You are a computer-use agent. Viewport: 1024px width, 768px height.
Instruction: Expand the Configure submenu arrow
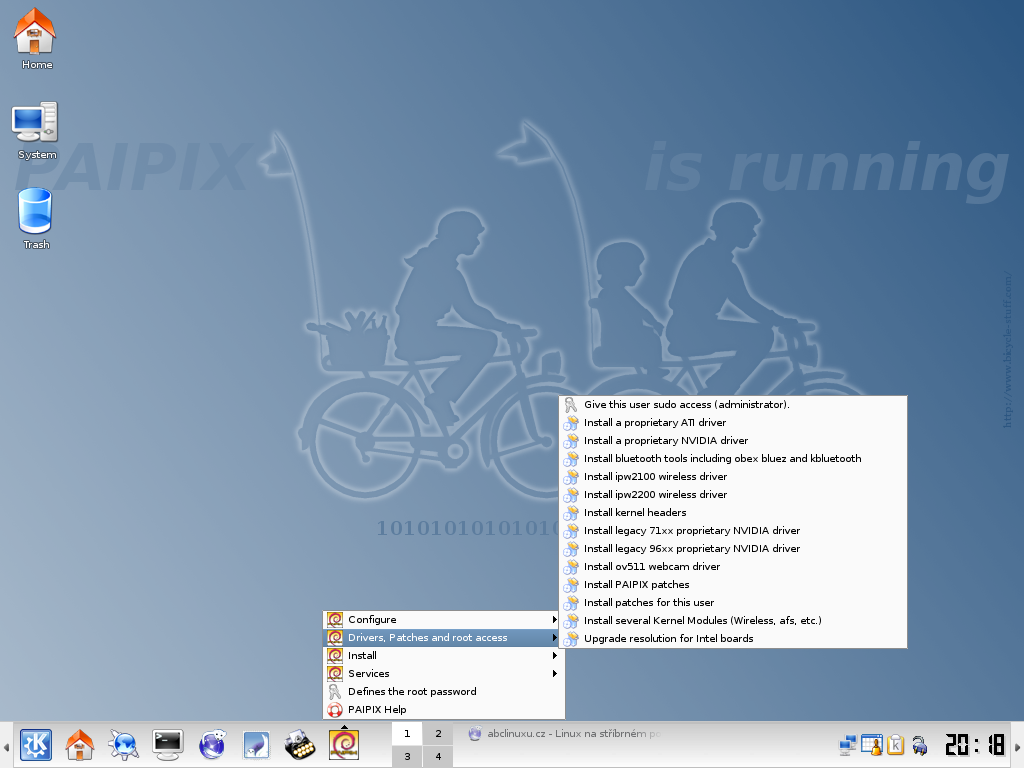(554, 620)
